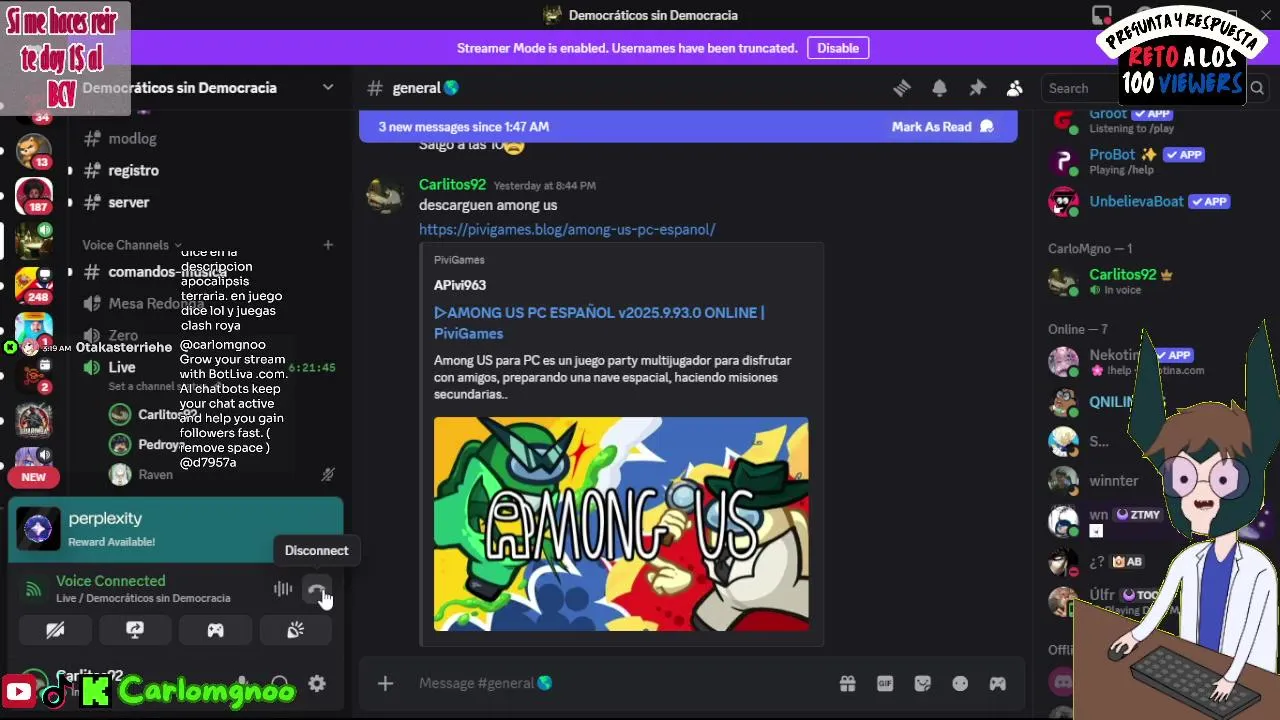Open the apps controller icon in message bar
The image size is (1280, 720).
(x=998, y=684)
